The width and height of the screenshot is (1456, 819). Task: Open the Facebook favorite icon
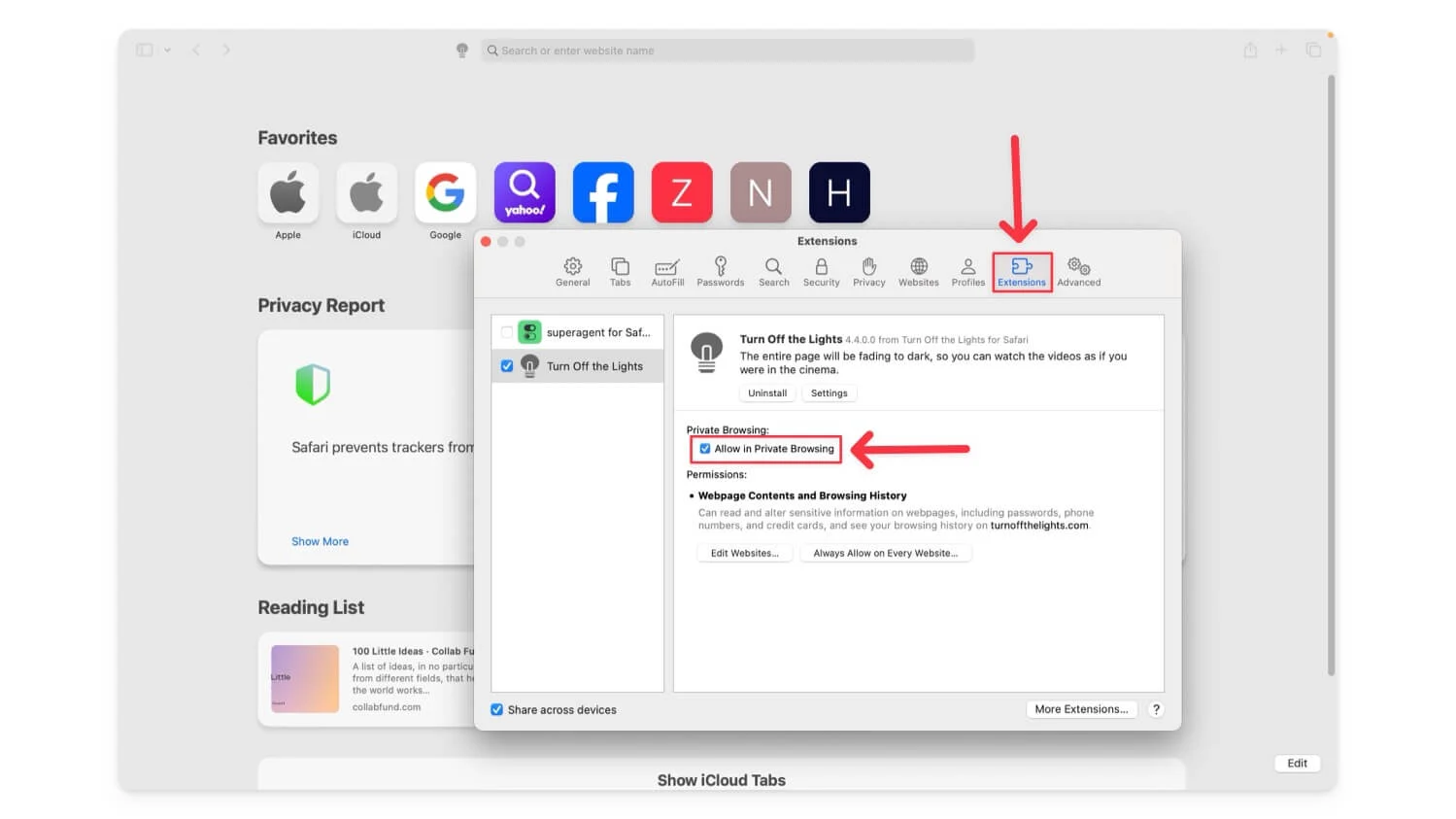(x=602, y=192)
